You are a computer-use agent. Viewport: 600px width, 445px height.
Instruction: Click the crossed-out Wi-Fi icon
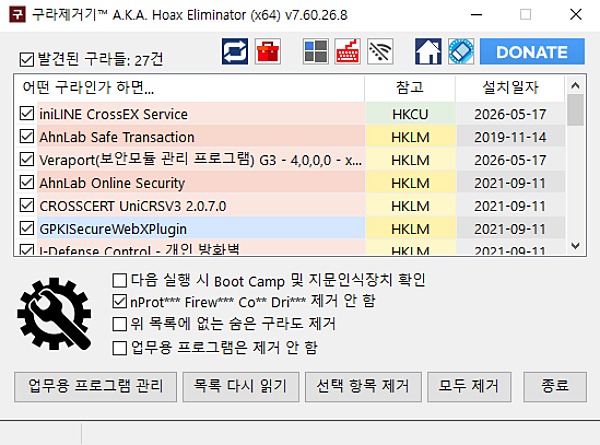(x=380, y=51)
